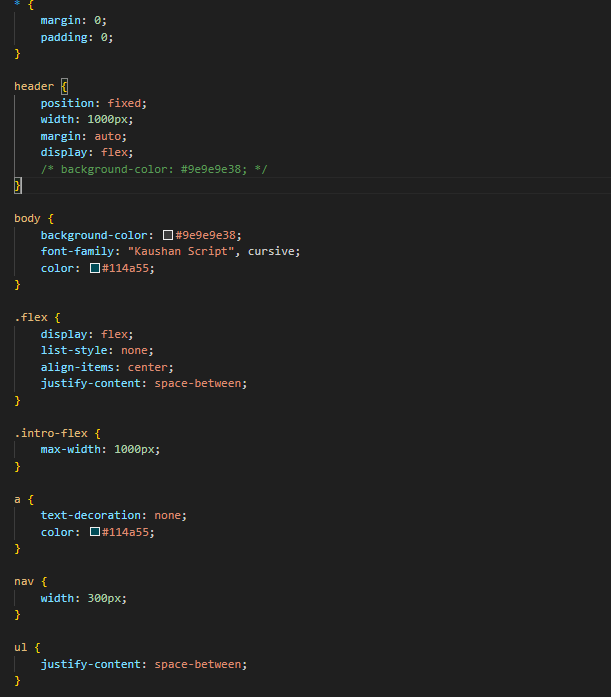This screenshot has width=611, height=697.
Task: Click space-between value inside the ul rule
Action: click(x=200, y=664)
